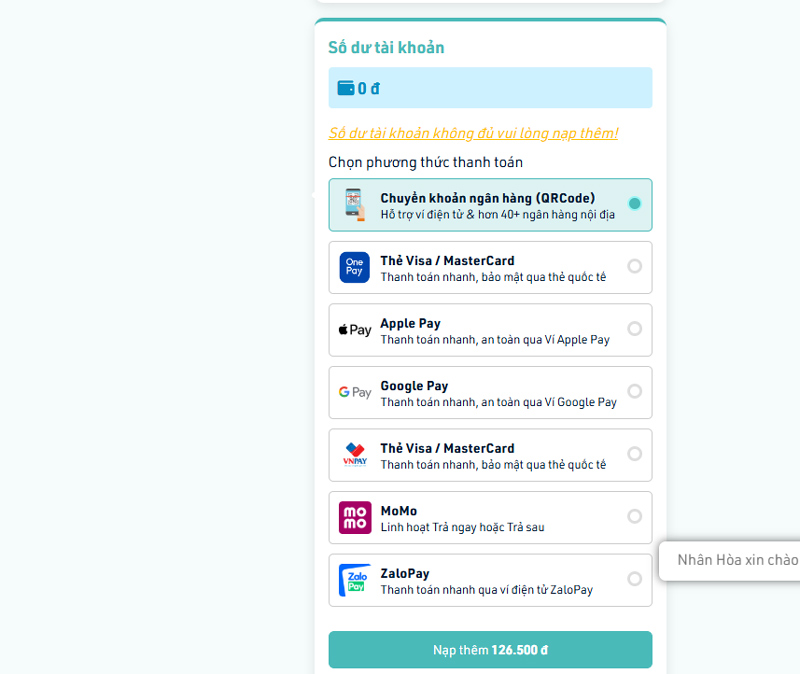Click the Google Pay logo icon
Viewport: 800px width, 674px height.
(354, 392)
